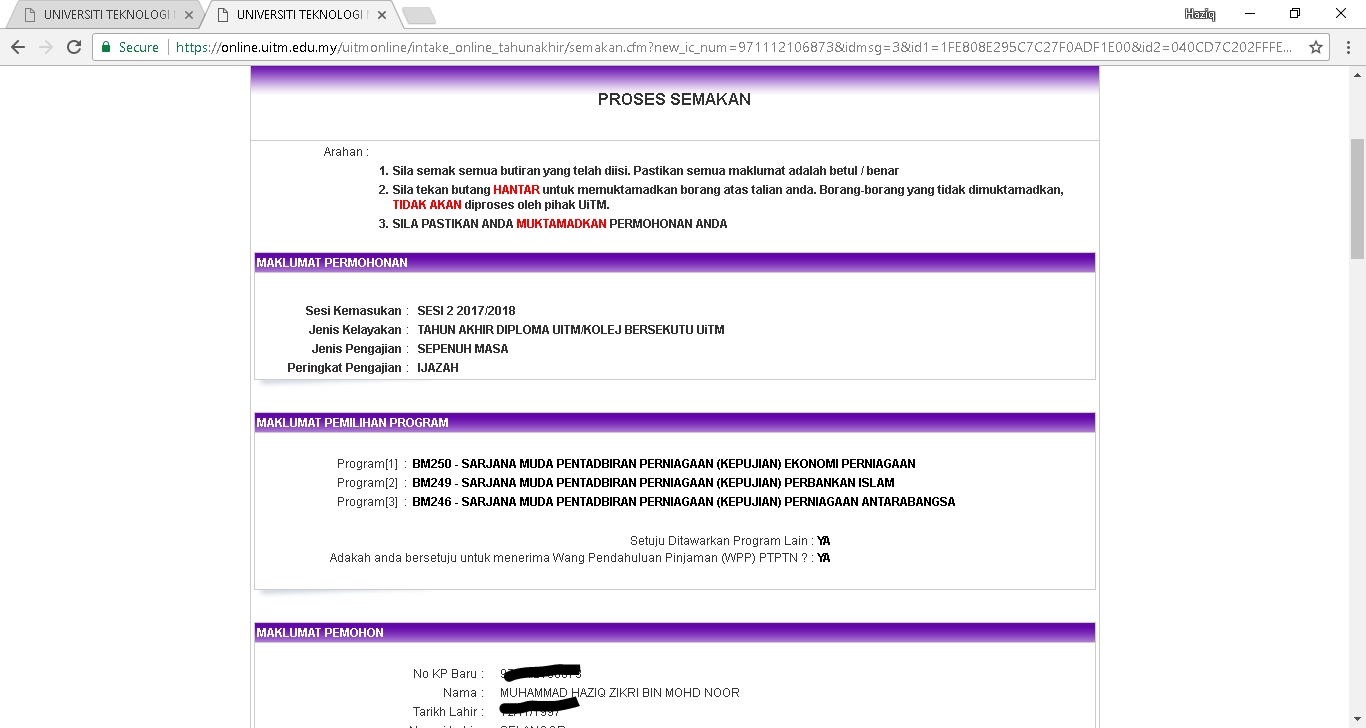Restore down the Chrome window
1366x728 pixels.
click(x=1295, y=13)
